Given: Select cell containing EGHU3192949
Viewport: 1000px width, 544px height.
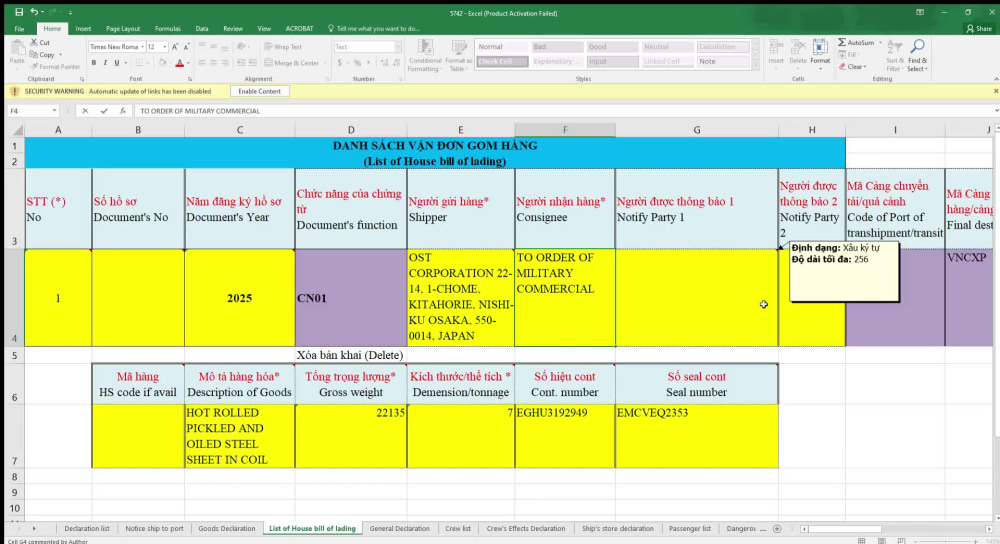Looking at the screenshot, I should click(x=564, y=436).
